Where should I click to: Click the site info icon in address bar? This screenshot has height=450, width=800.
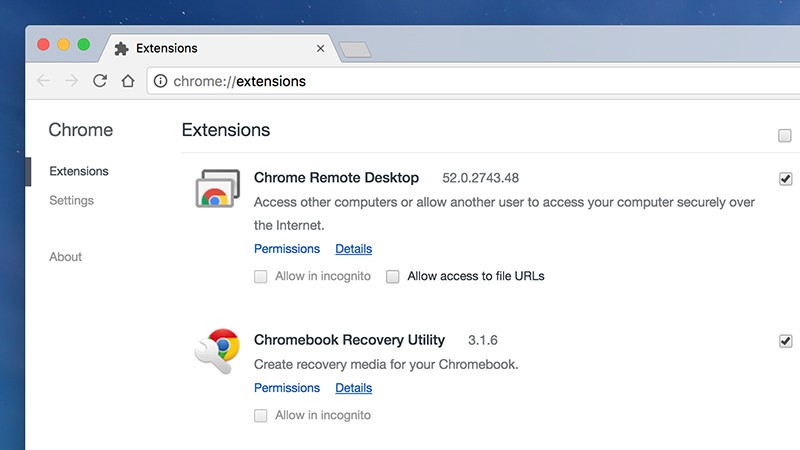161,81
